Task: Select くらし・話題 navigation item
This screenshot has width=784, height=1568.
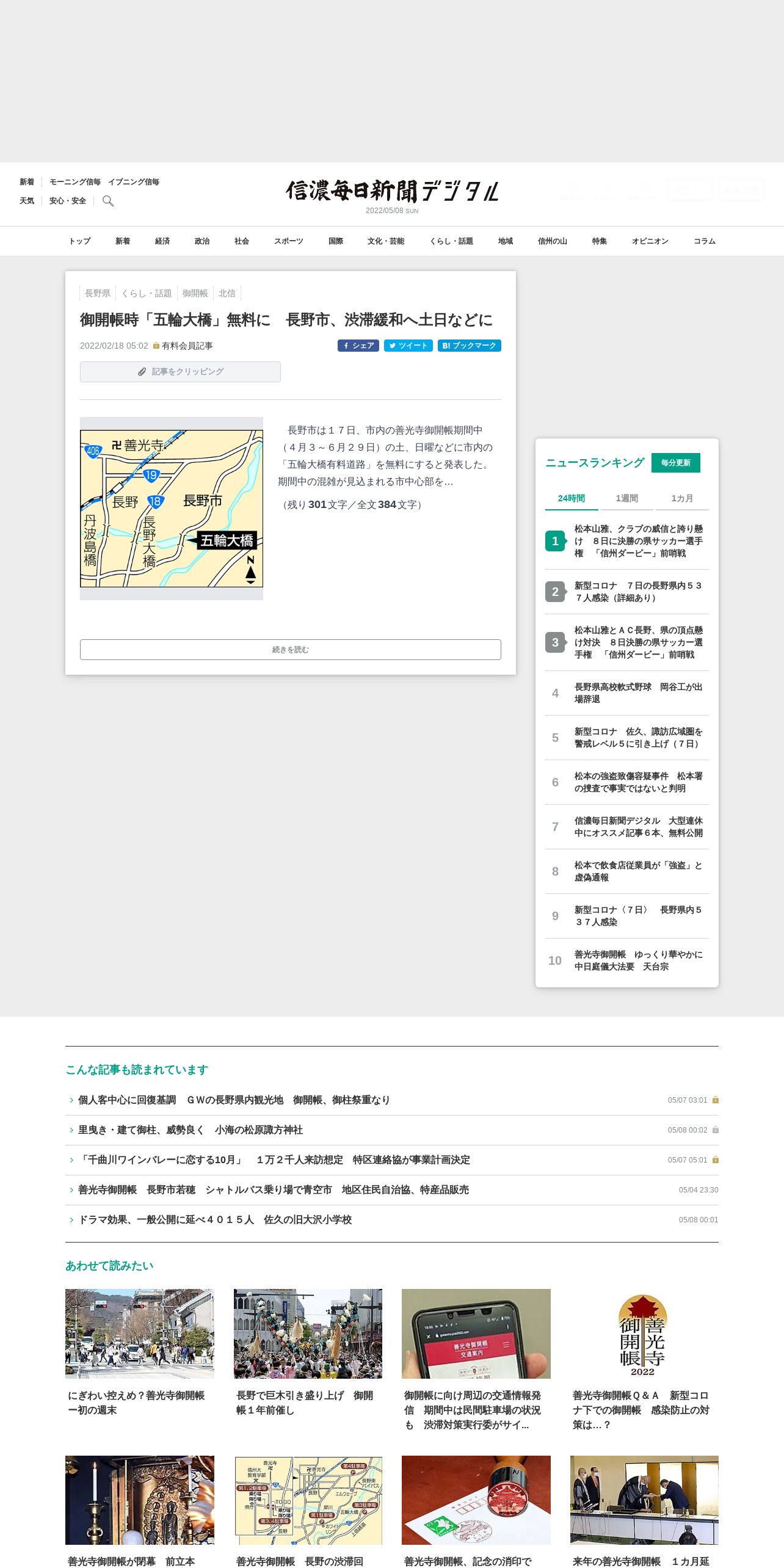Action: pyautogui.click(x=451, y=241)
